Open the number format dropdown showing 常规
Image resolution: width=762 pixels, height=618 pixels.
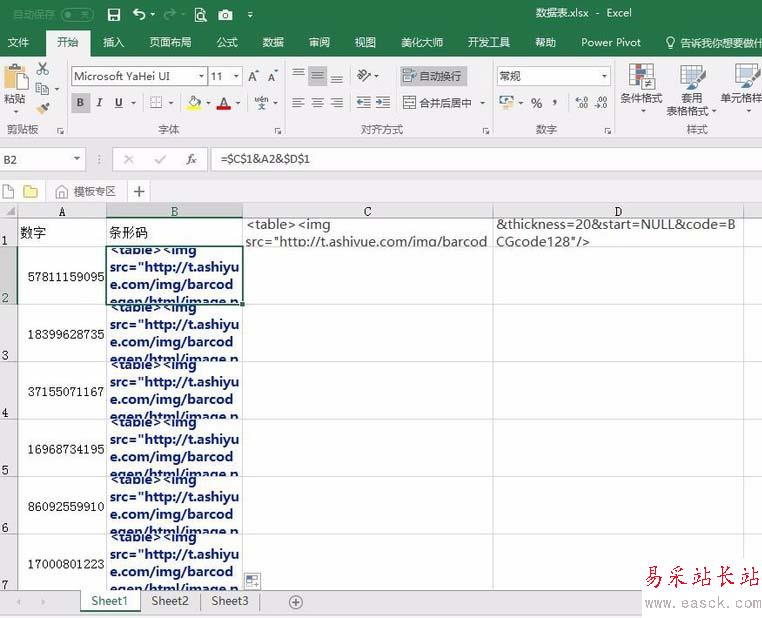(604, 76)
